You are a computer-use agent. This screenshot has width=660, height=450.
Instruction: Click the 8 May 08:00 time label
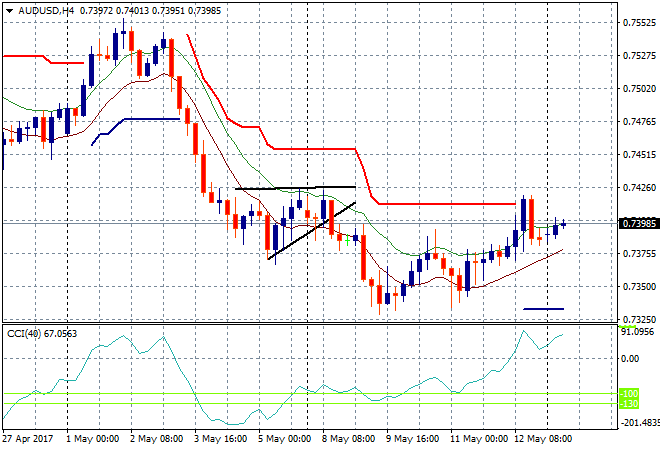point(349,439)
